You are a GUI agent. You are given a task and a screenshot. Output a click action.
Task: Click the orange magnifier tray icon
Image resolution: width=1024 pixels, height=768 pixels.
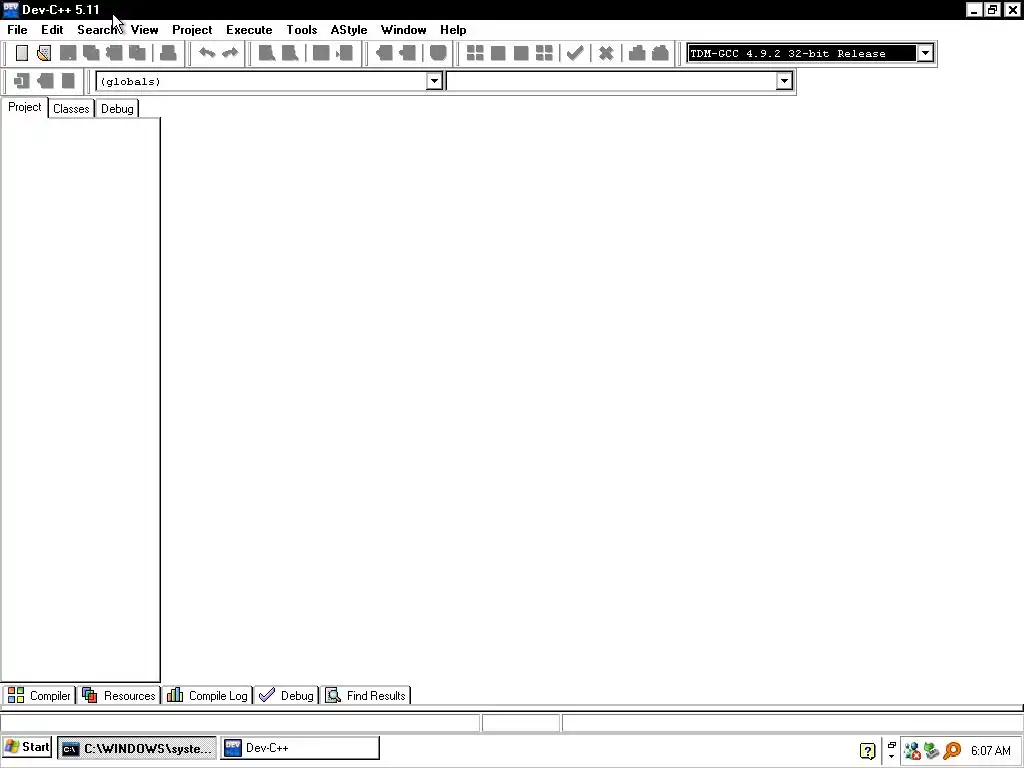click(x=952, y=751)
